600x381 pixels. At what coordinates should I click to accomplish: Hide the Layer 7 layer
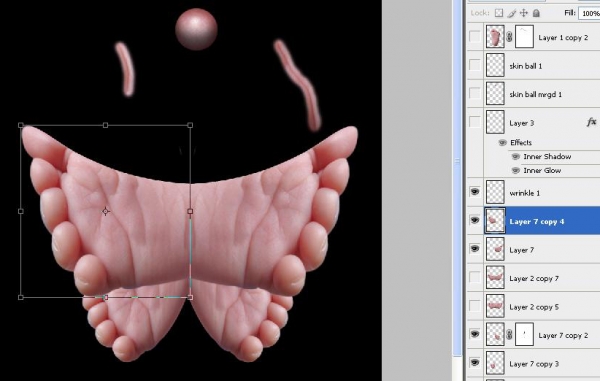coord(474,249)
